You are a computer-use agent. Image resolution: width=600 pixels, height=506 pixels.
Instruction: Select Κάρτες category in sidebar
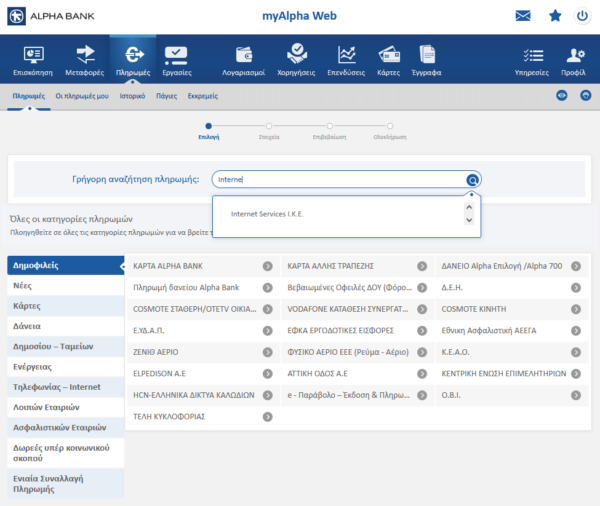[x=66, y=306]
